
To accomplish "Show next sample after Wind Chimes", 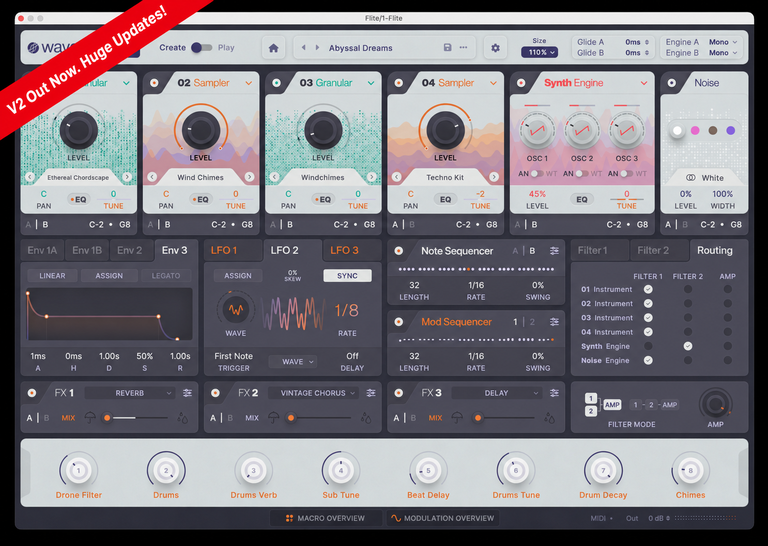I will (x=249, y=177).
